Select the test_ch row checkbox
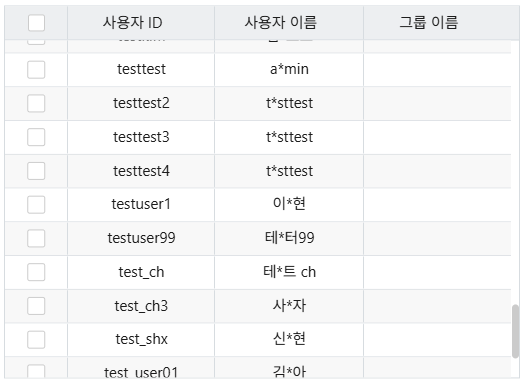This screenshot has width=524, height=383. 36,272
